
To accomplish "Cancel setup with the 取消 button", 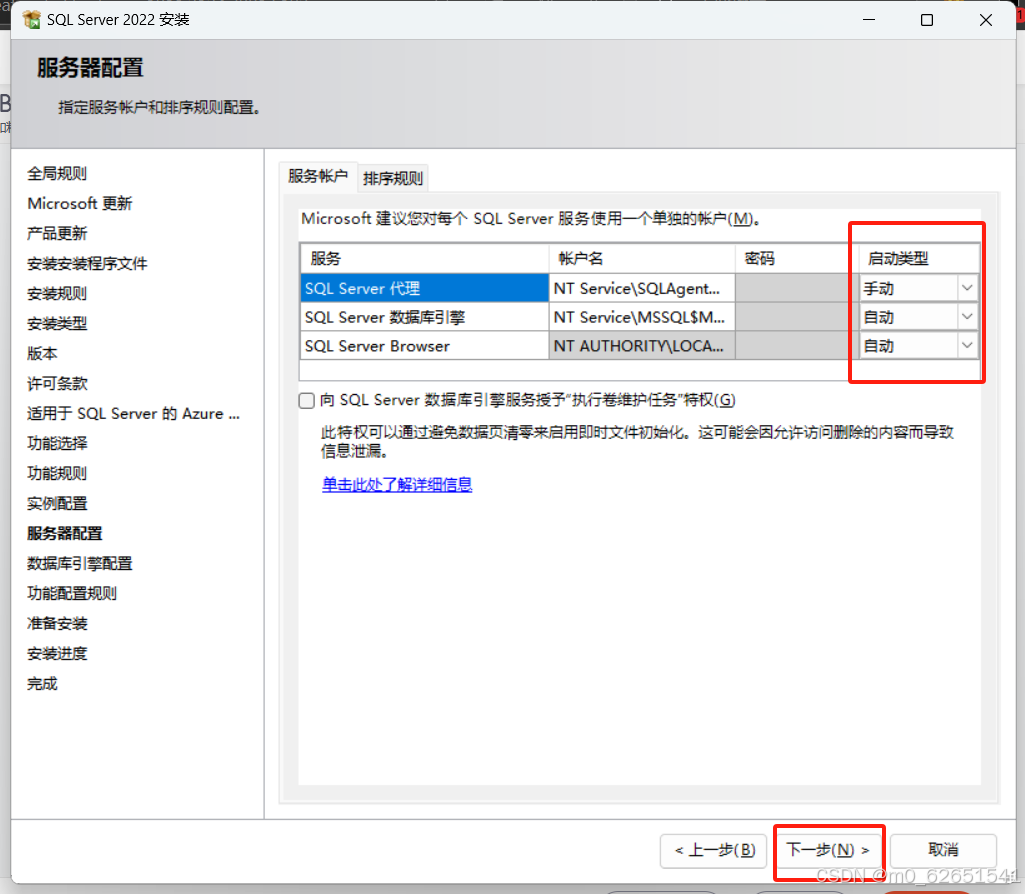I will point(943,850).
